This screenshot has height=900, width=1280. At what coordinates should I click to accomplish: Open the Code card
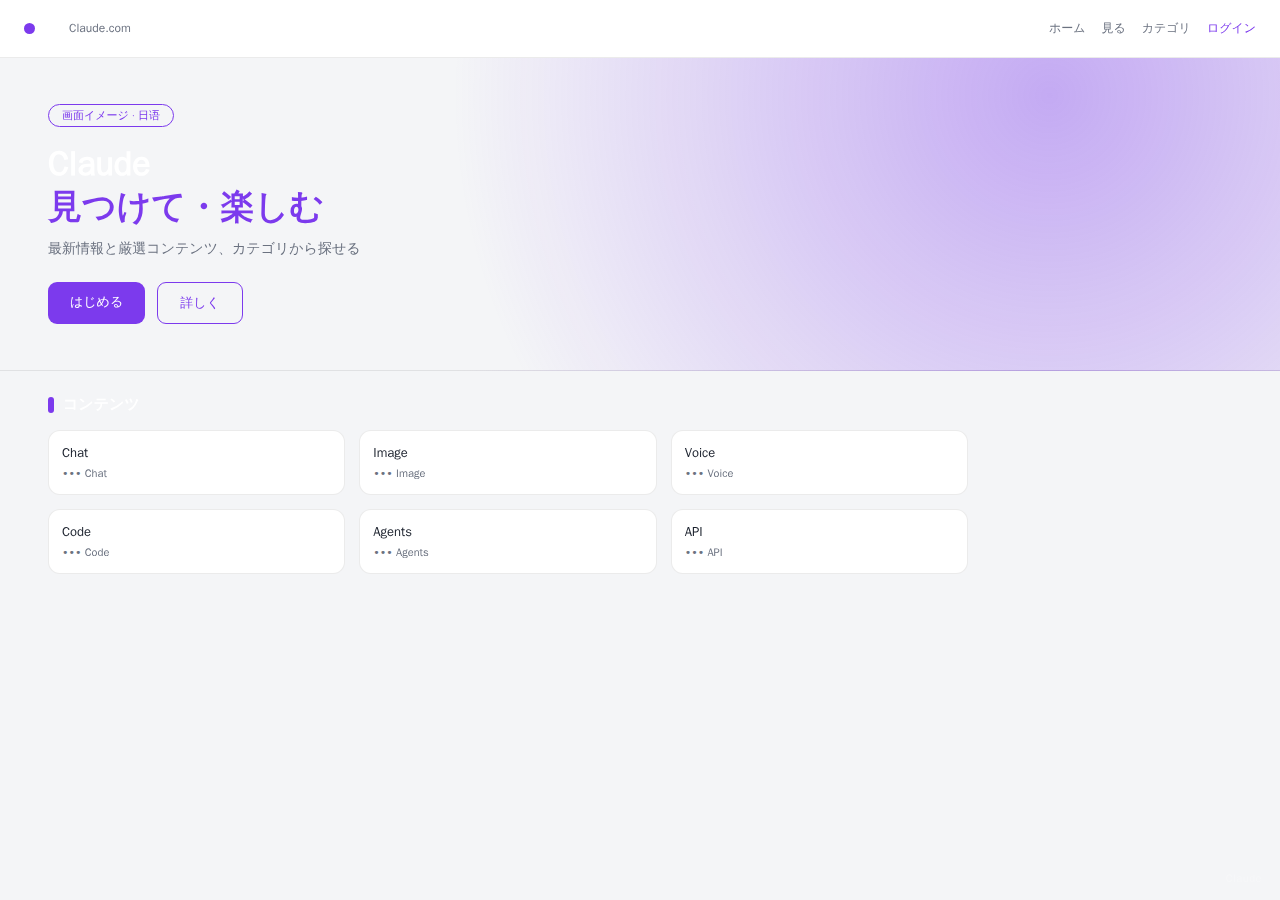(x=197, y=542)
